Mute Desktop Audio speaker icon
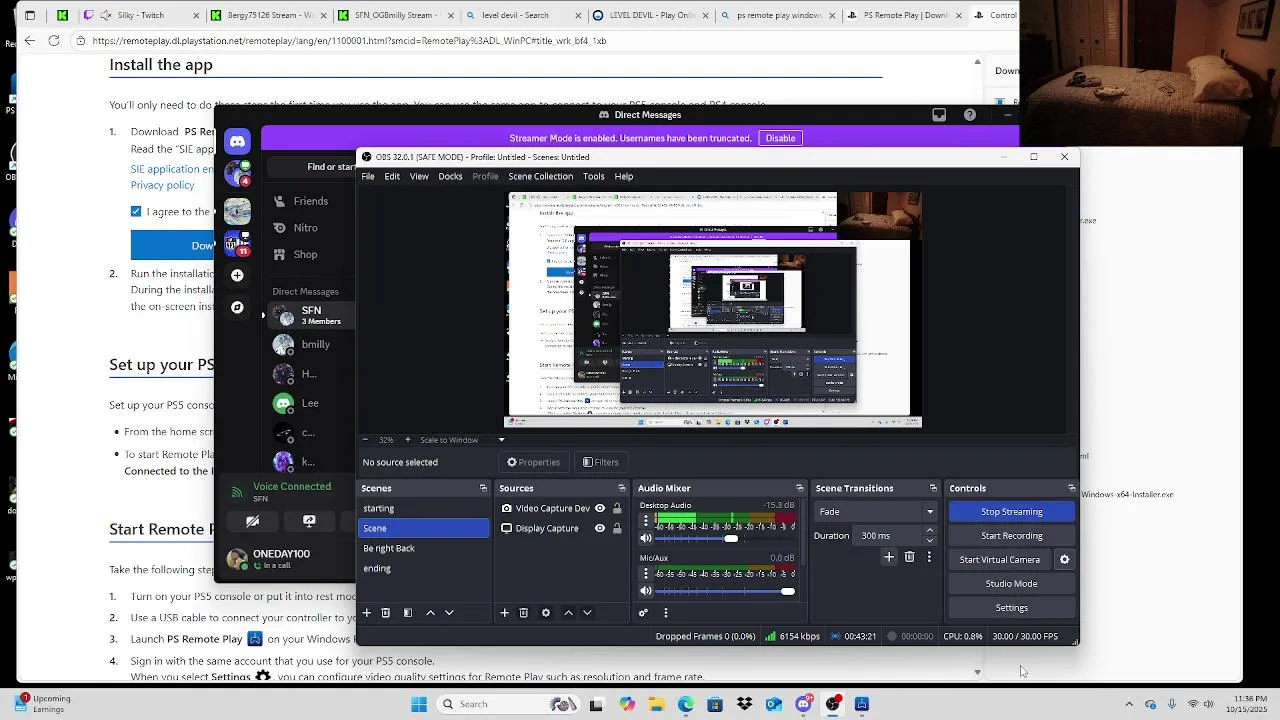The height and width of the screenshot is (720, 1280). click(x=646, y=539)
